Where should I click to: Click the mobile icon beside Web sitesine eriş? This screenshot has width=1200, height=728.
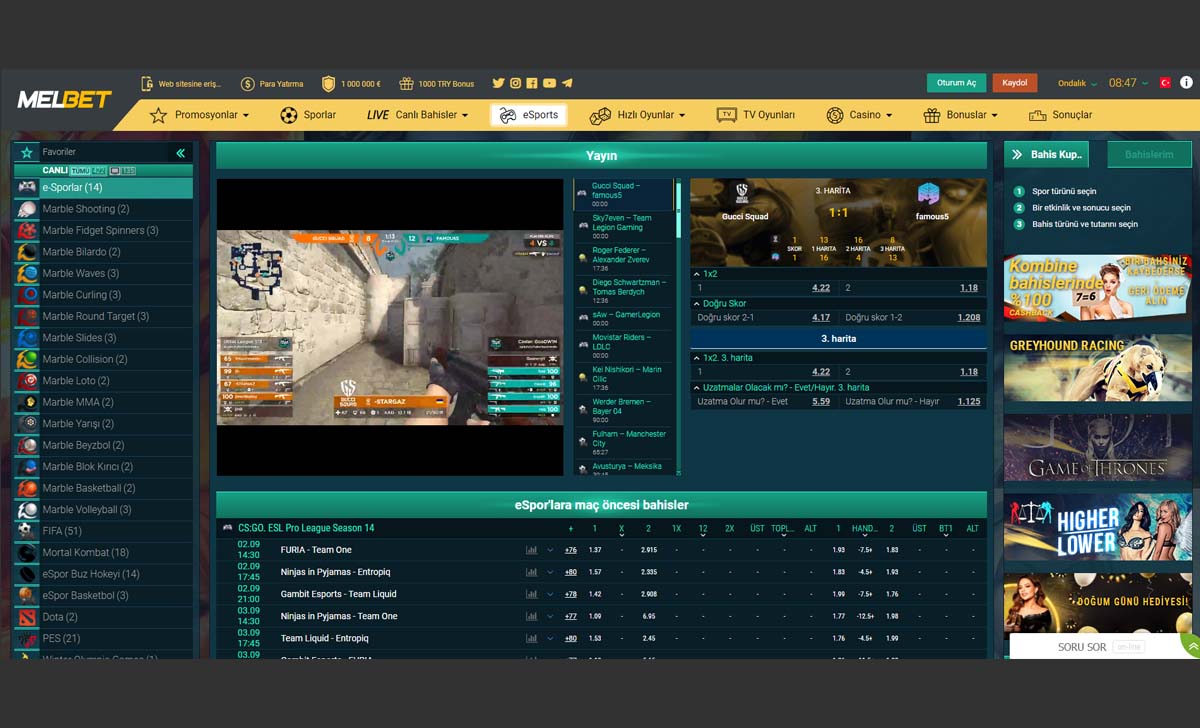(x=148, y=84)
